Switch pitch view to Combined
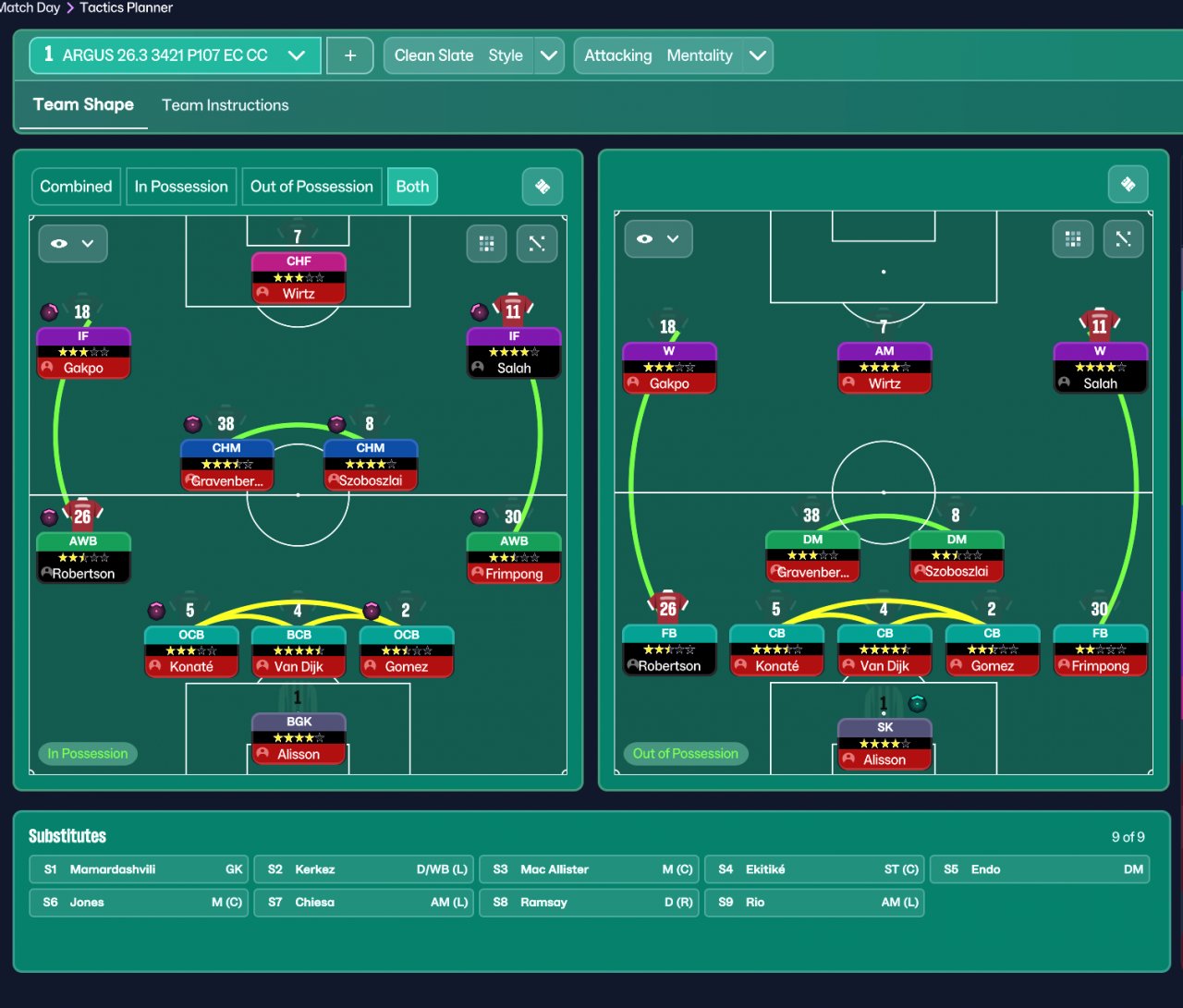Image resolution: width=1183 pixels, height=1008 pixels. point(76,187)
